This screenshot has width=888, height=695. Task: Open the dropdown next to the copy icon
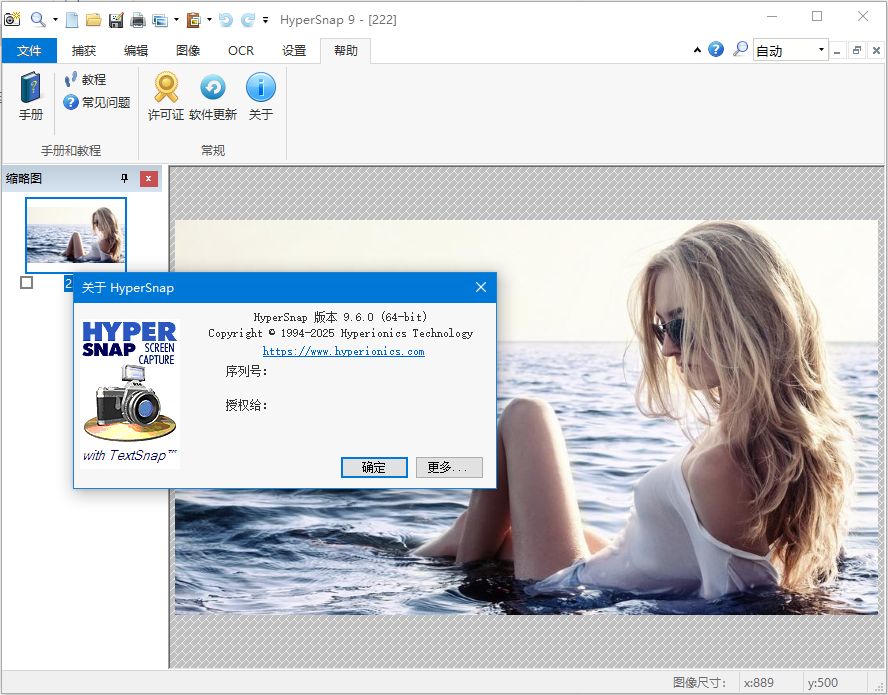point(176,18)
